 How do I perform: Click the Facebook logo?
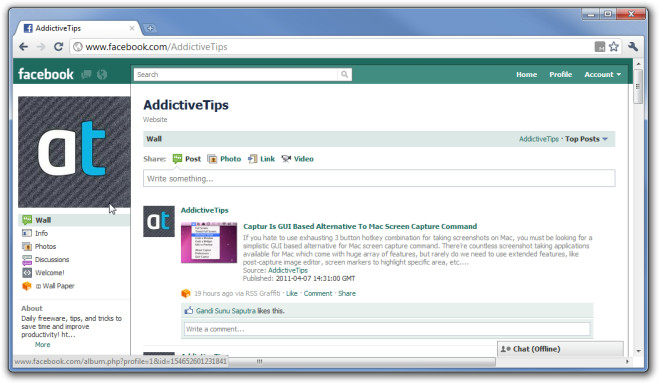[46, 75]
